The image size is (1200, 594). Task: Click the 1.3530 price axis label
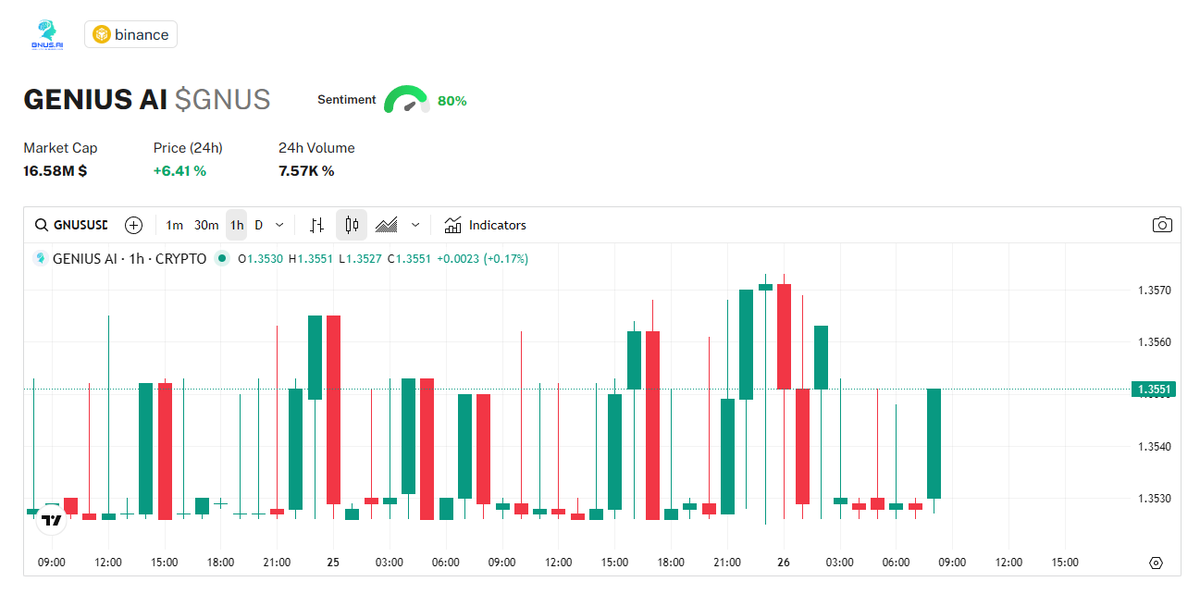coord(1154,498)
